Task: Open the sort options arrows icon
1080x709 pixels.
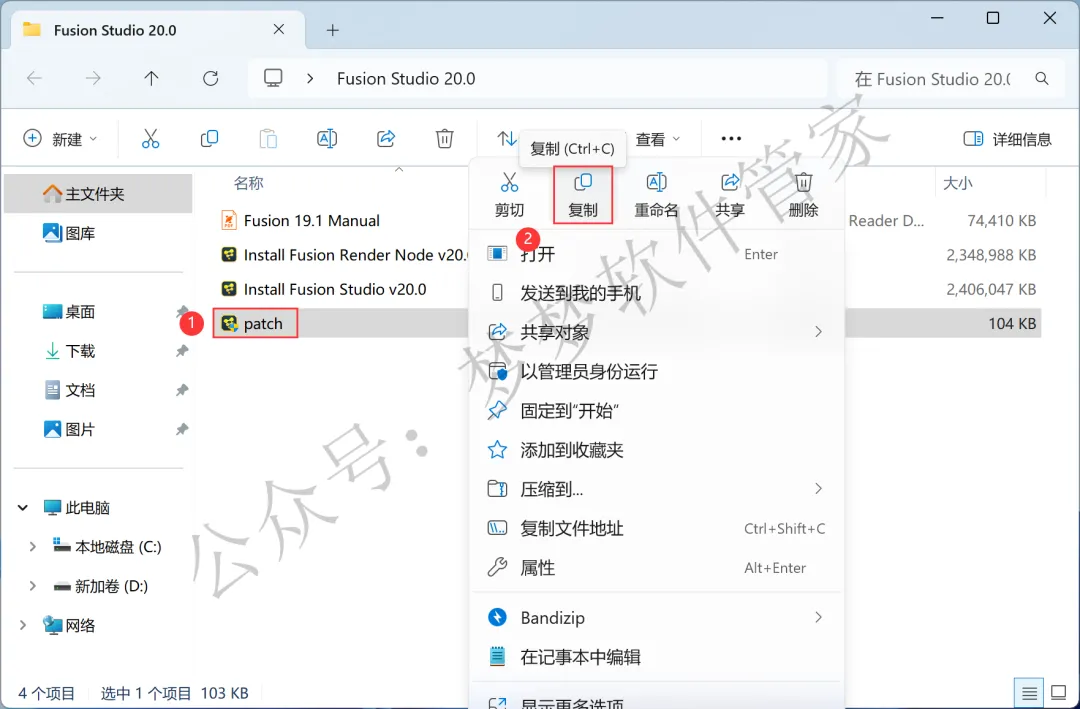Action: tap(506, 138)
